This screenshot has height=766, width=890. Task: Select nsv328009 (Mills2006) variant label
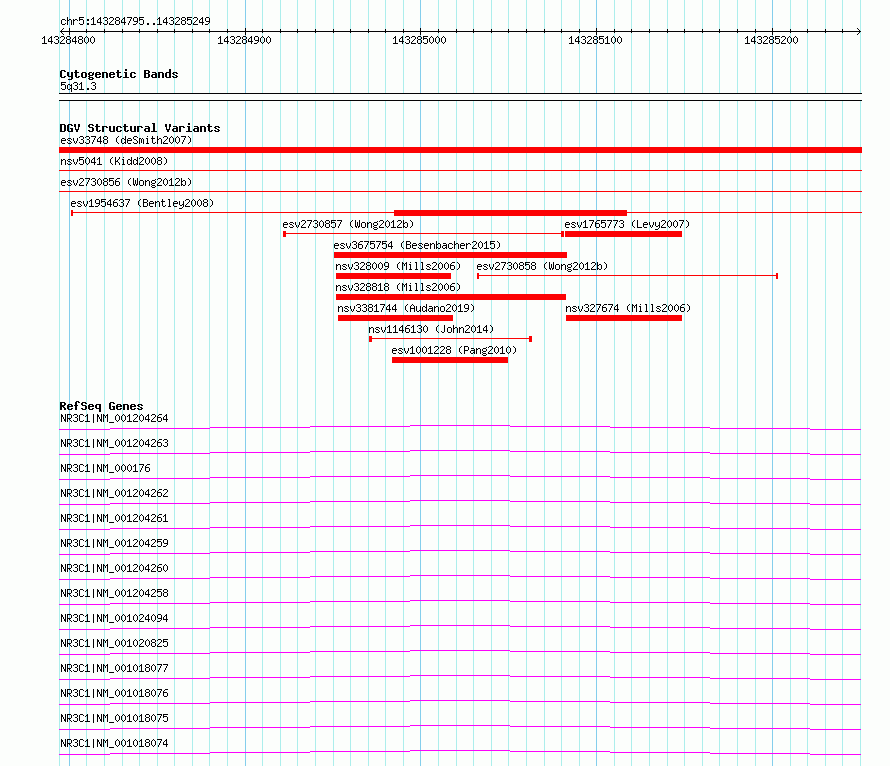click(x=398, y=266)
